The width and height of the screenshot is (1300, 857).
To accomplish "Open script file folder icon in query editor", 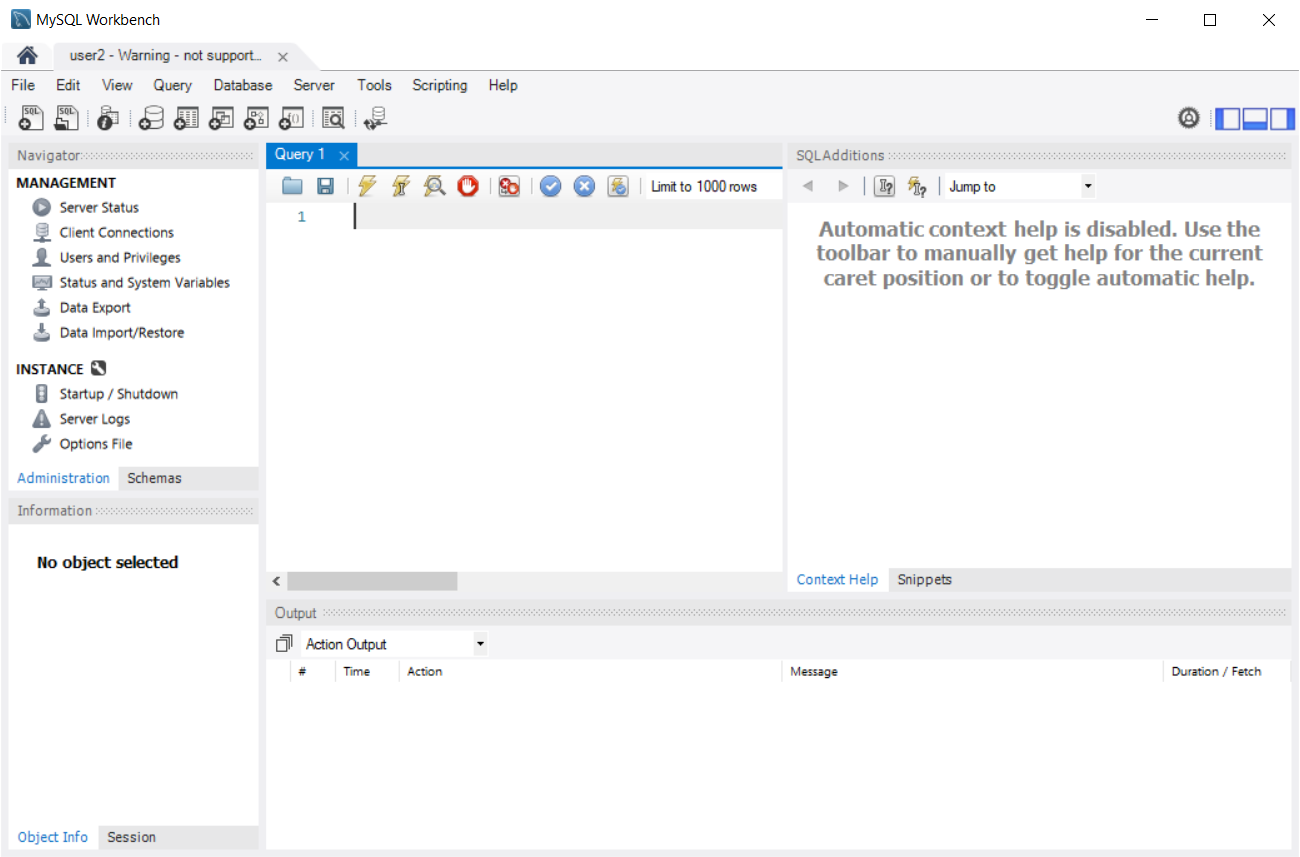I will [x=292, y=186].
